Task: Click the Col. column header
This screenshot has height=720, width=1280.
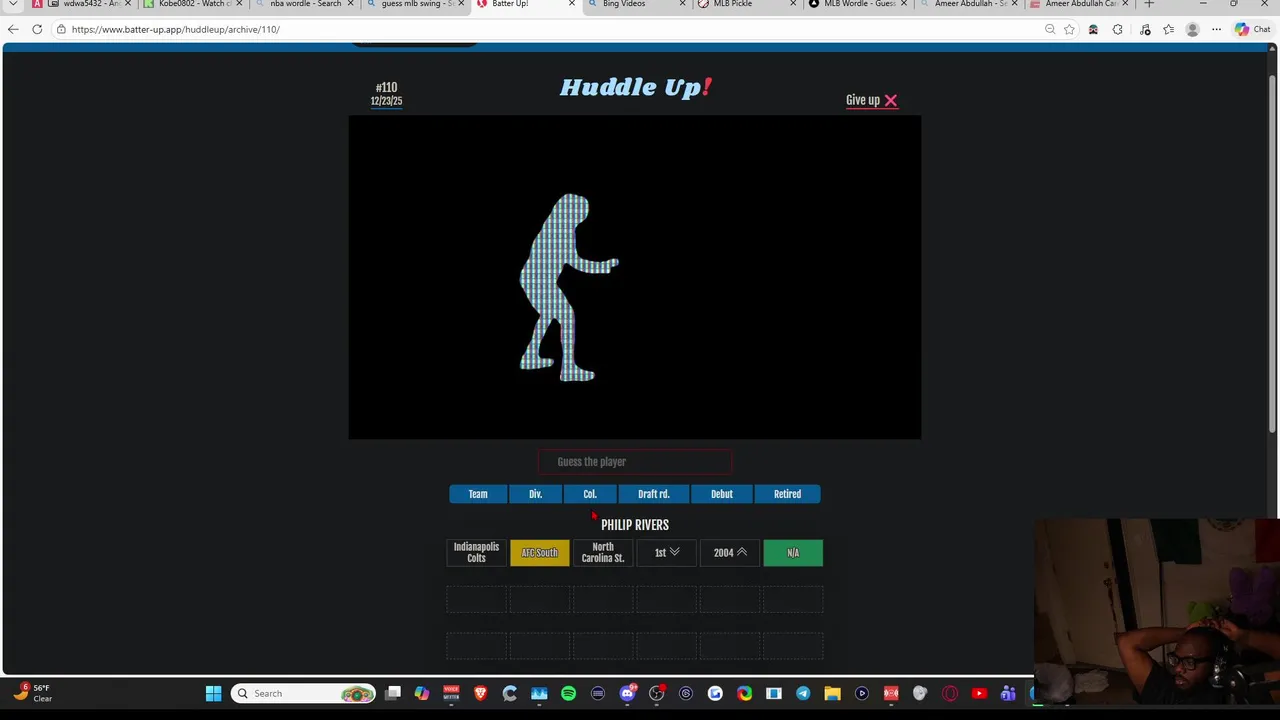Action: pyautogui.click(x=590, y=494)
